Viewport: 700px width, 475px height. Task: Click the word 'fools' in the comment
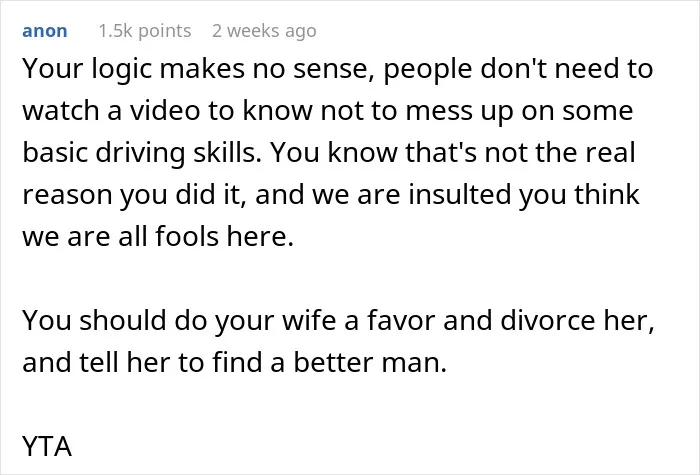pos(187,236)
